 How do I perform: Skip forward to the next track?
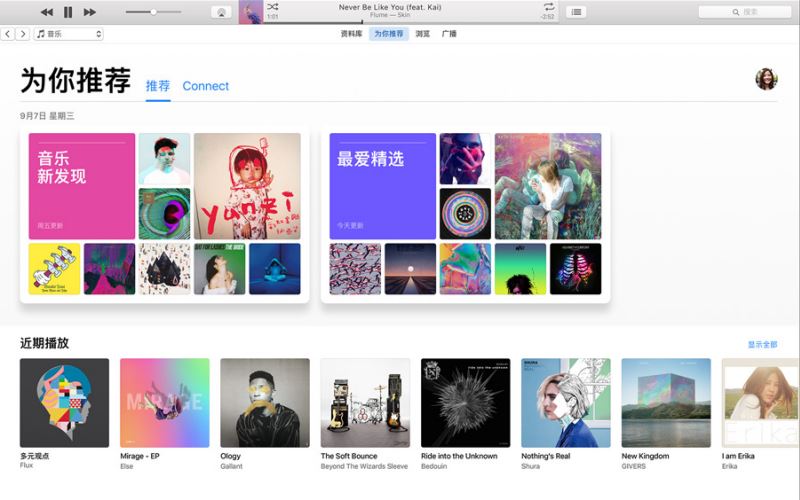pos(90,12)
